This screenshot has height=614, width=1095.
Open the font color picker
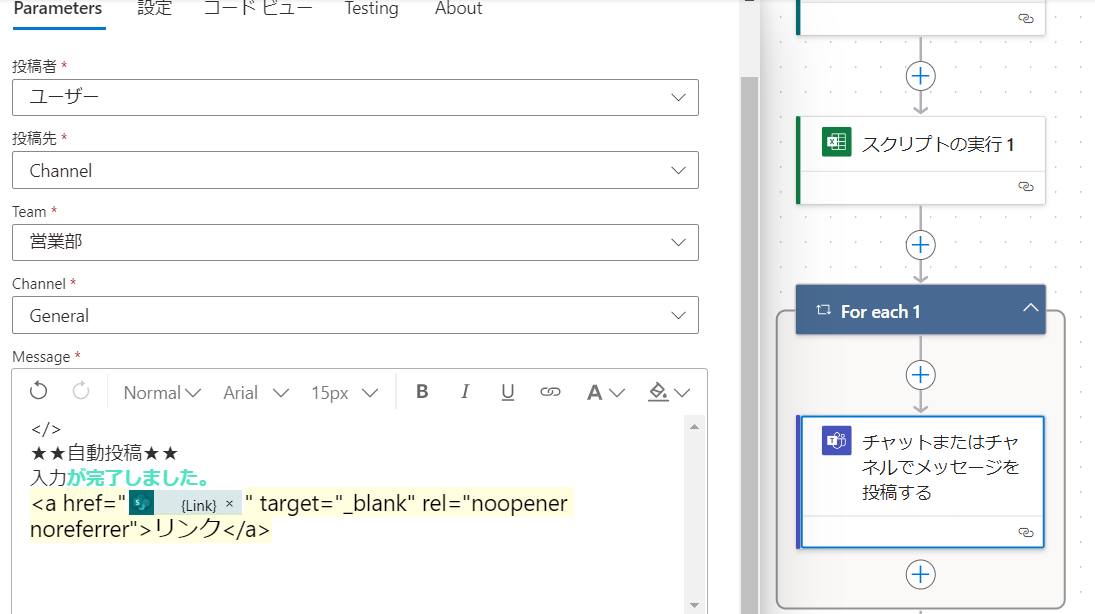(605, 393)
